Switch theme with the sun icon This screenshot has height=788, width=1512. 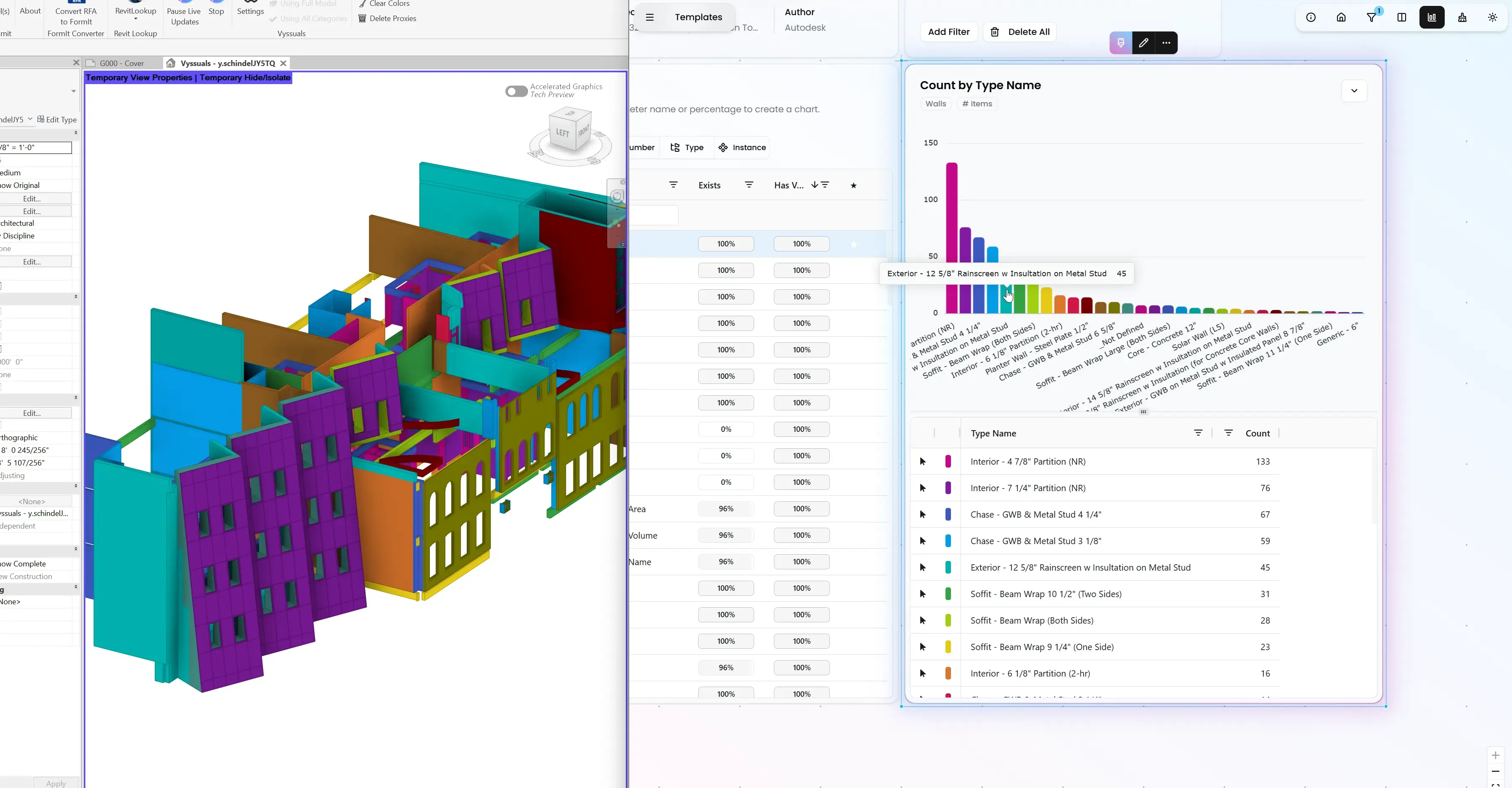[1493, 18]
